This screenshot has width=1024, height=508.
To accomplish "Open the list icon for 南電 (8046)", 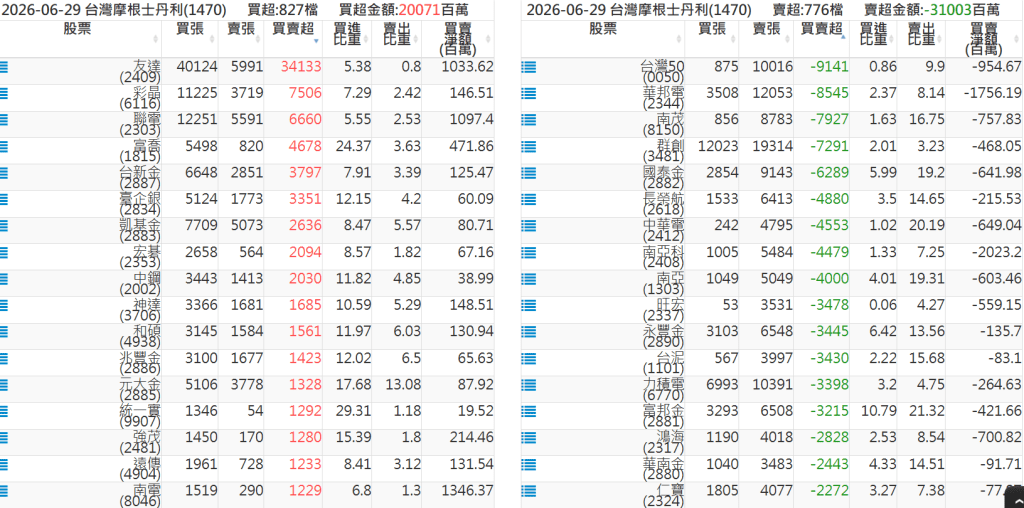I will pos(3,490).
